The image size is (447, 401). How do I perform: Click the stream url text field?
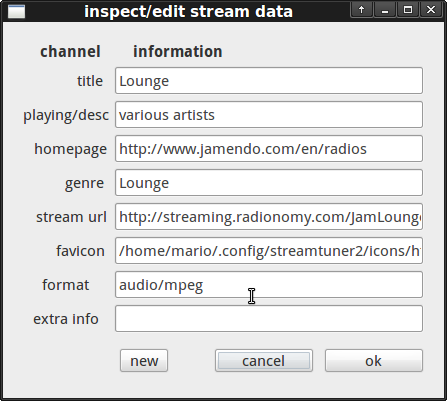point(269,217)
